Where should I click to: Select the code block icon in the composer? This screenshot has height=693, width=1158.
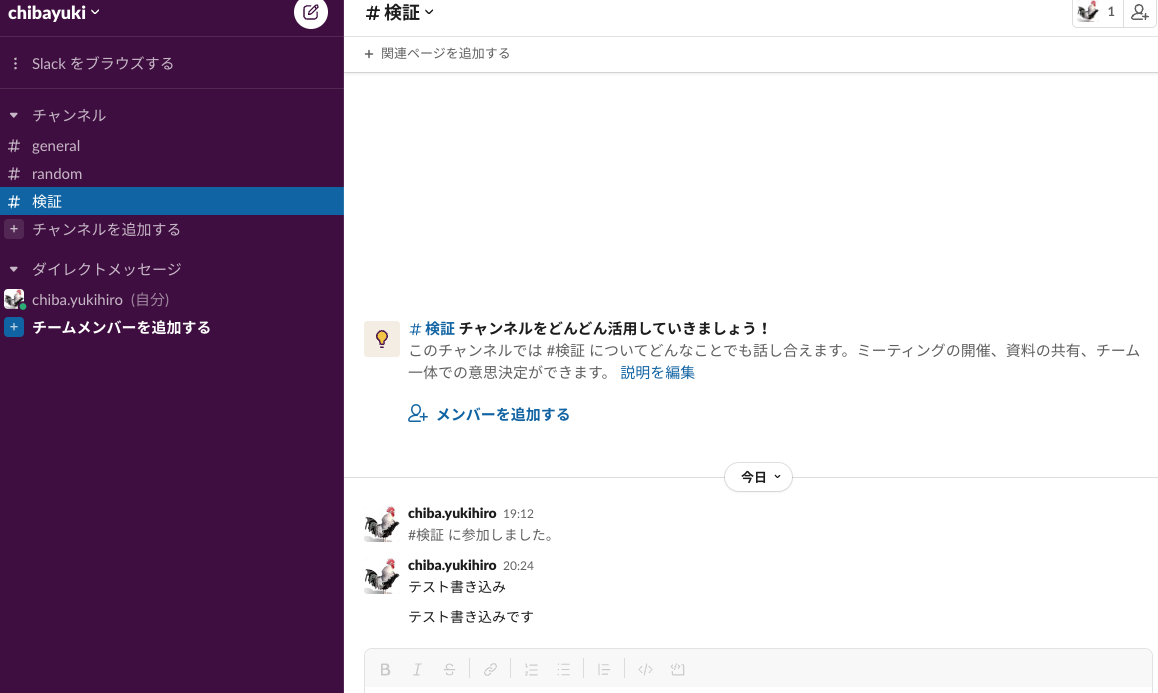pos(677,669)
